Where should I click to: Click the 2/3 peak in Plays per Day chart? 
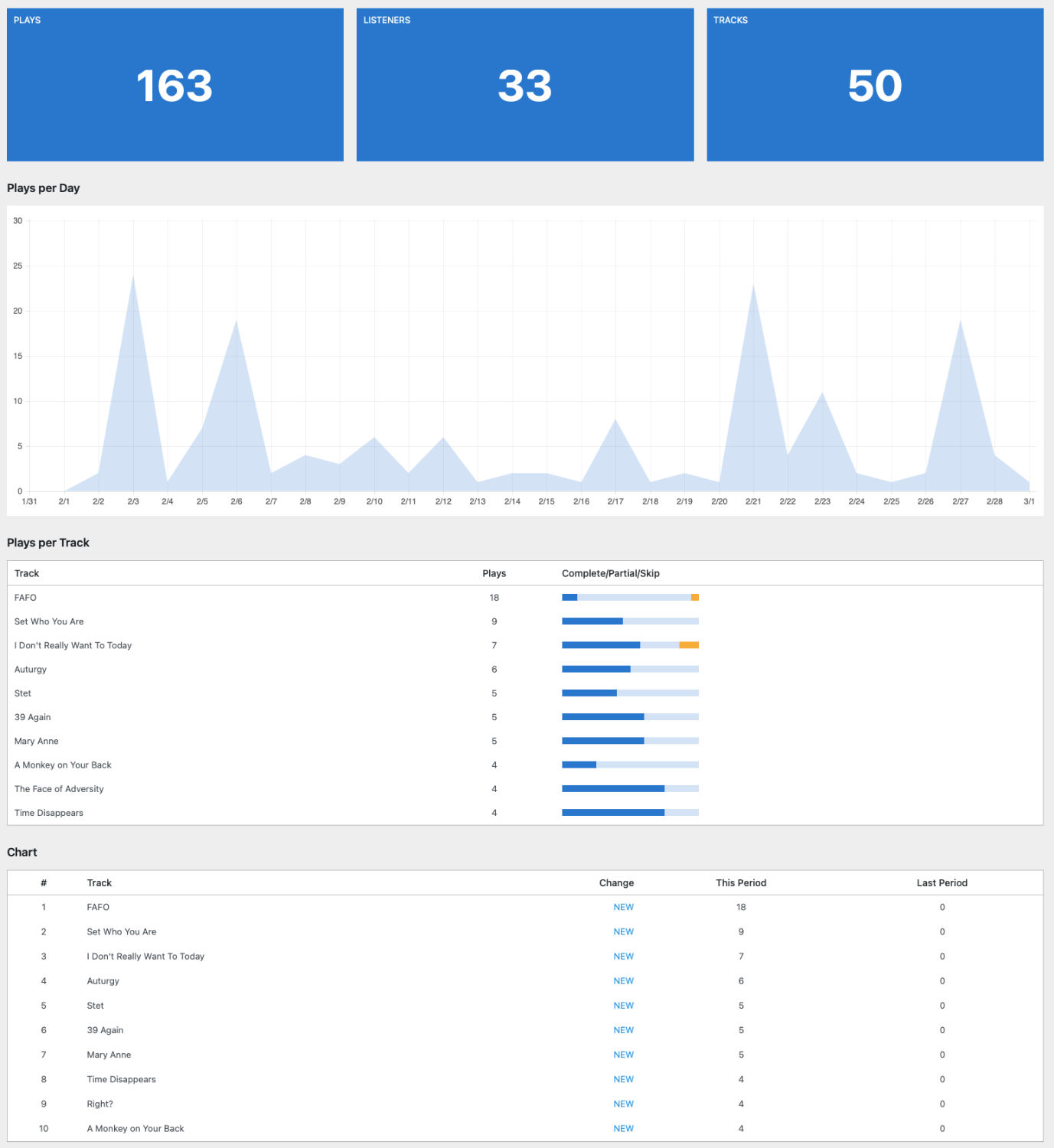(x=133, y=277)
